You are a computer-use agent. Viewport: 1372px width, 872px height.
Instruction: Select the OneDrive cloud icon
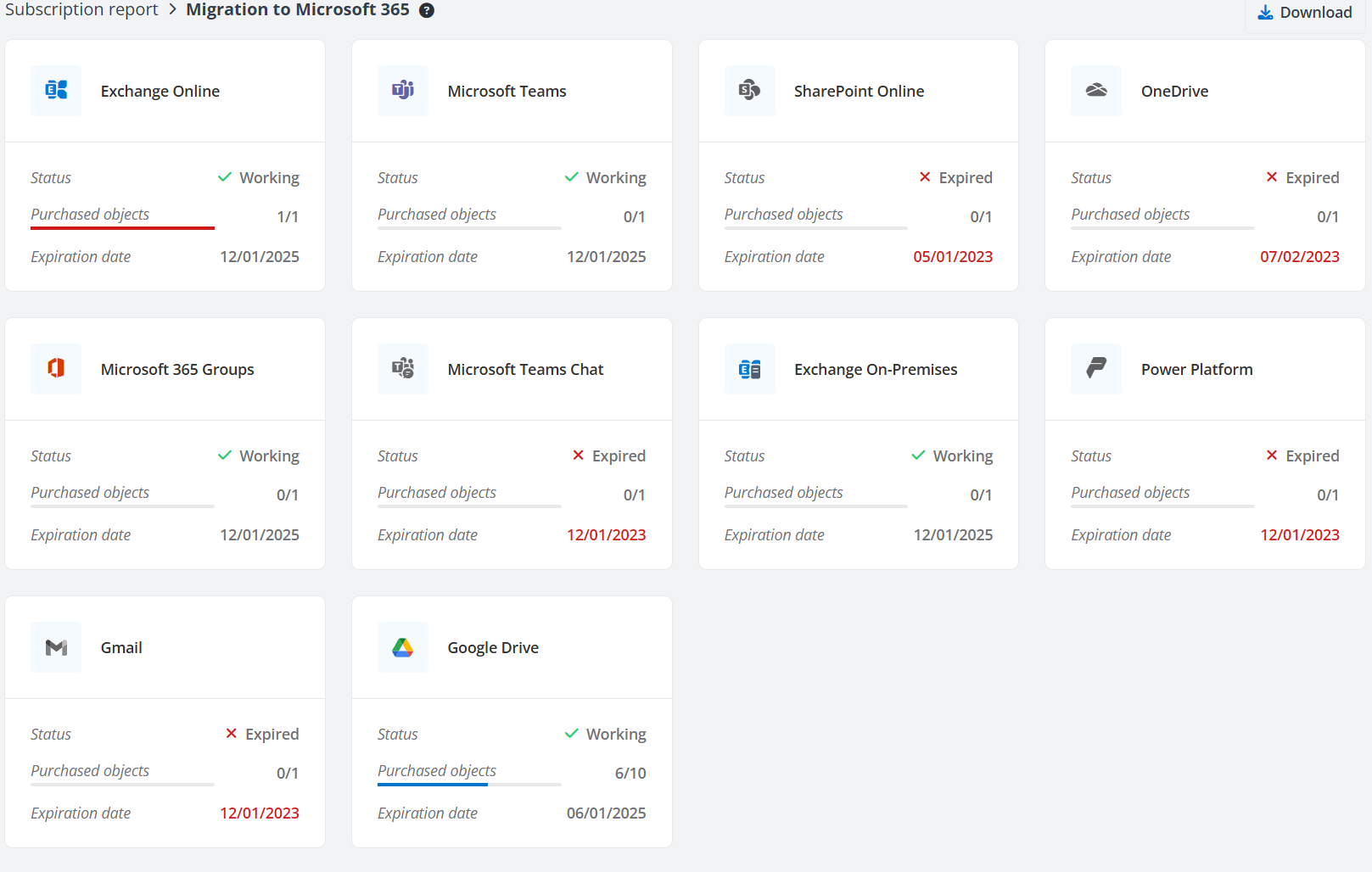(x=1095, y=91)
